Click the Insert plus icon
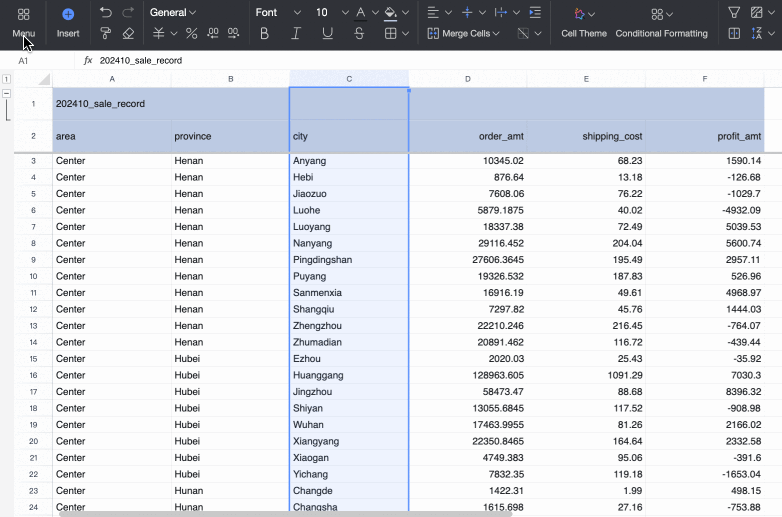 tap(68, 14)
